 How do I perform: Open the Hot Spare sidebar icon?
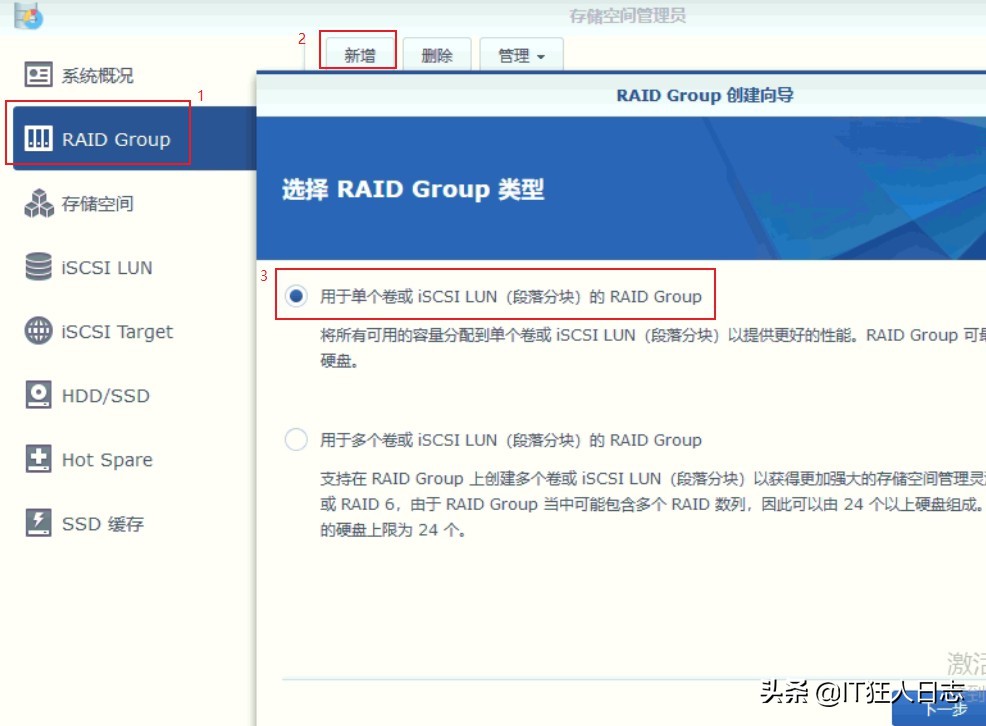coord(39,459)
